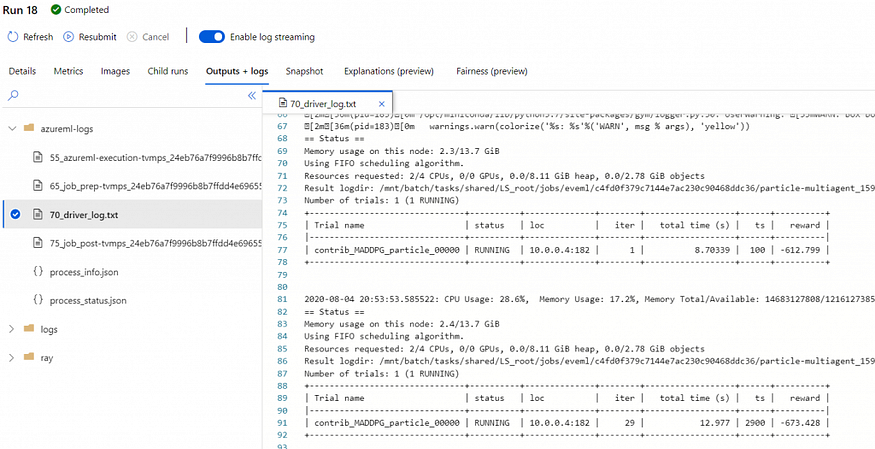Click file icon beside 55_azureml-execution log
This screenshot has width=875, height=449.
38,157
